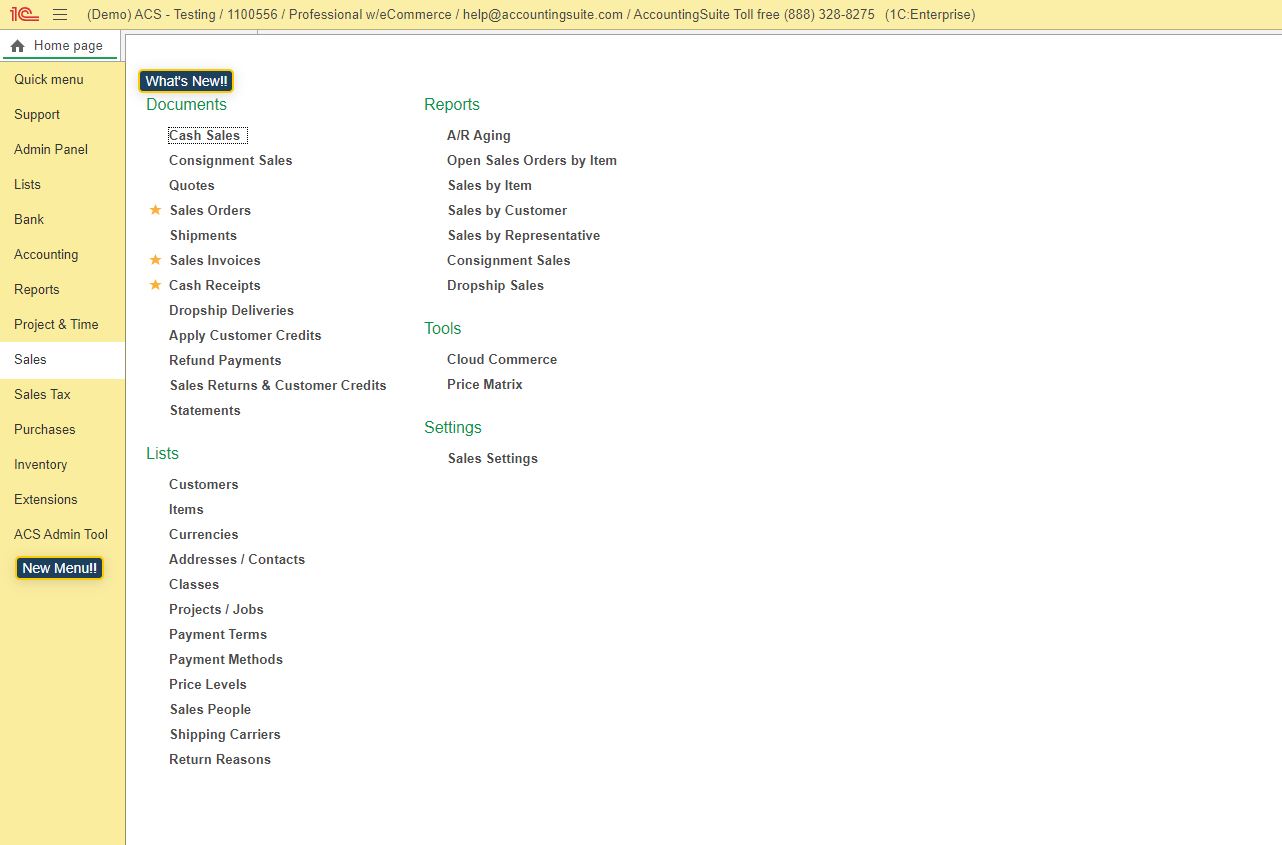Open the Reports sidebar section

tap(62, 290)
